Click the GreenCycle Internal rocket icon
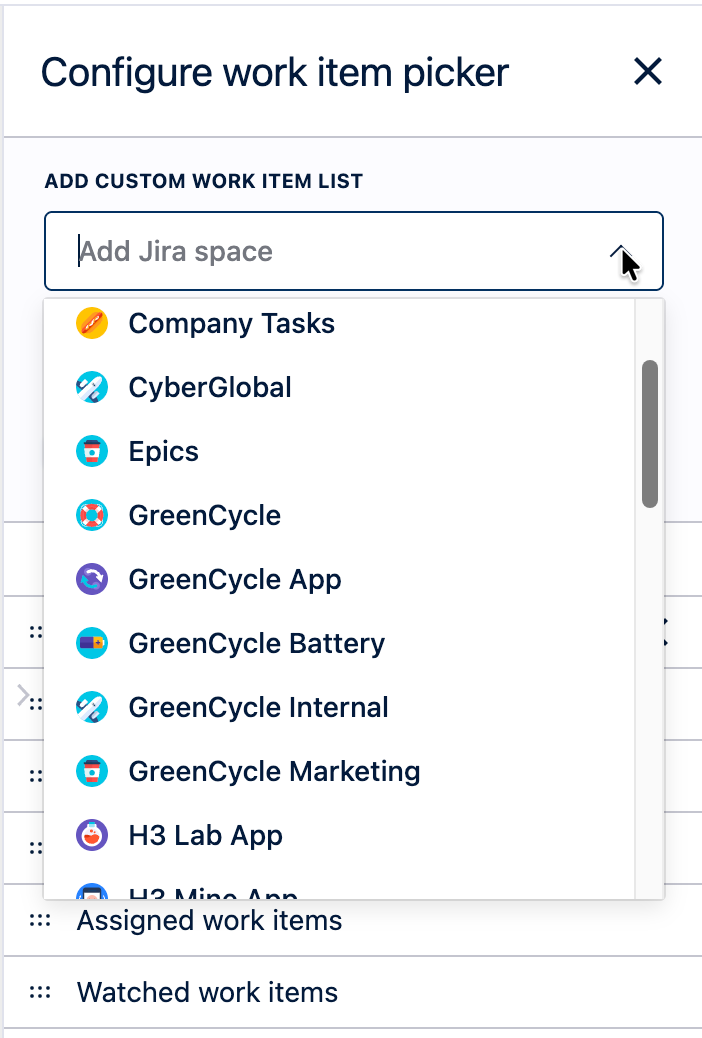Screen dimensions: 702x1038 [x=92, y=708]
